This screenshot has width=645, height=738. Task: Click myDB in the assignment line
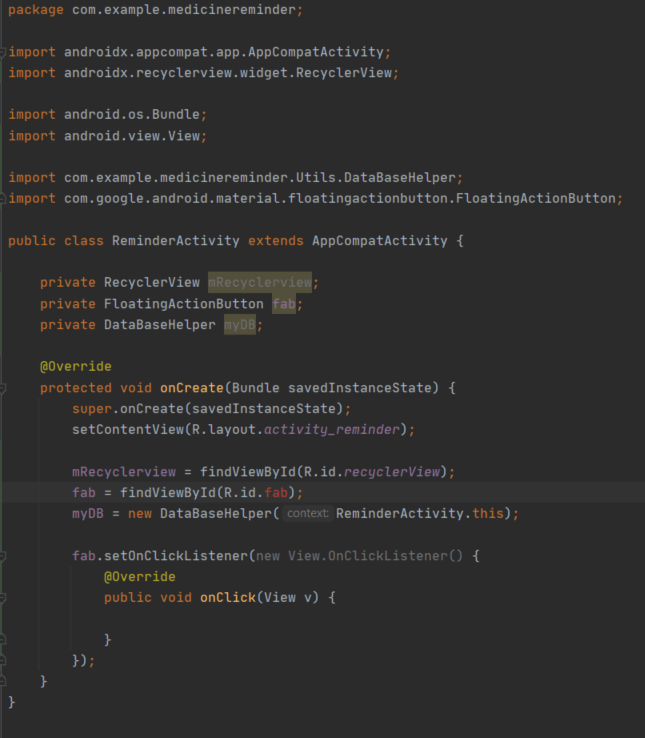(88, 513)
